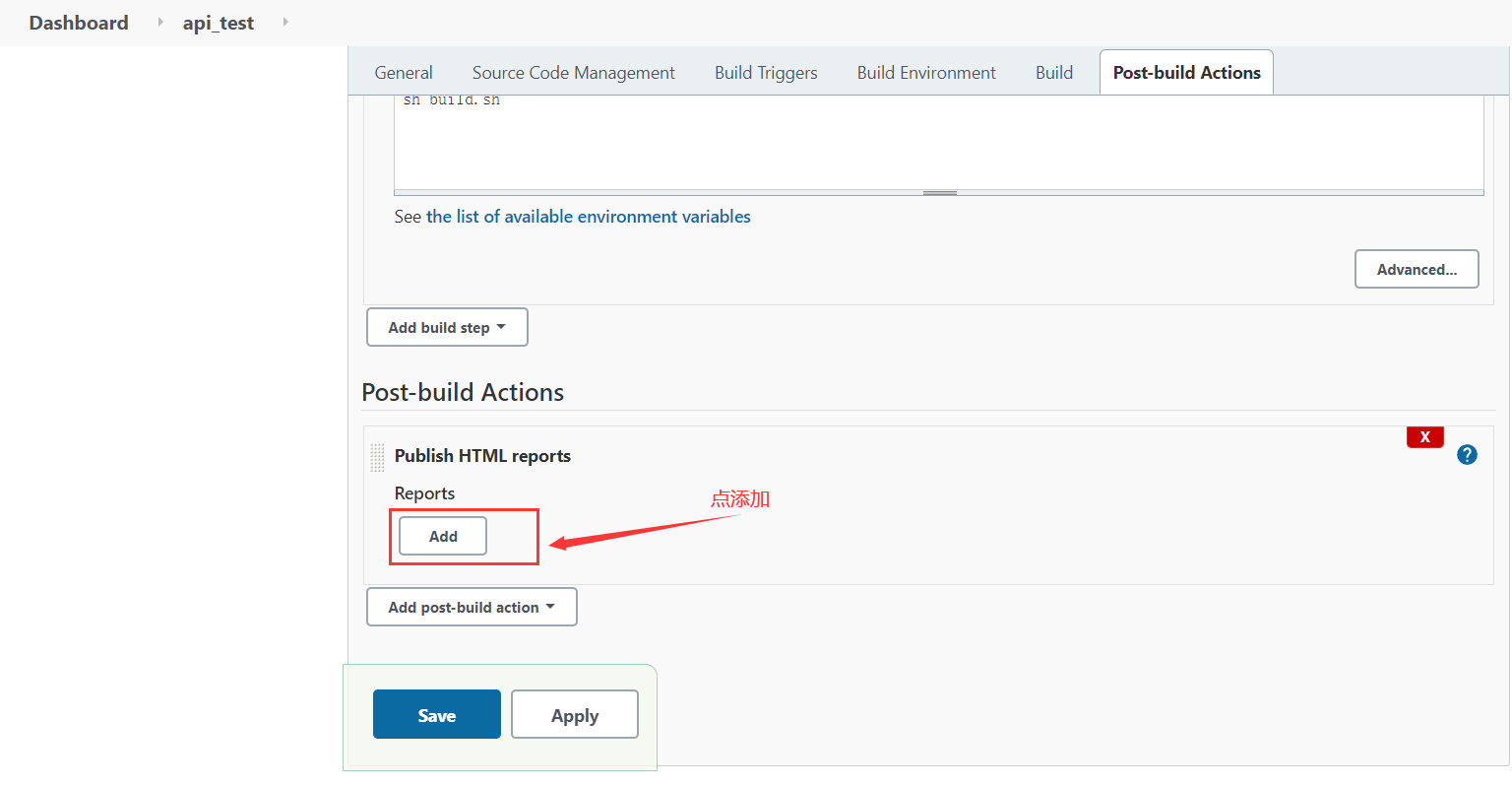Viewport: 1512px width, 786px height.
Task: Delete Publish HTML reports with red X
Action: (1424, 437)
